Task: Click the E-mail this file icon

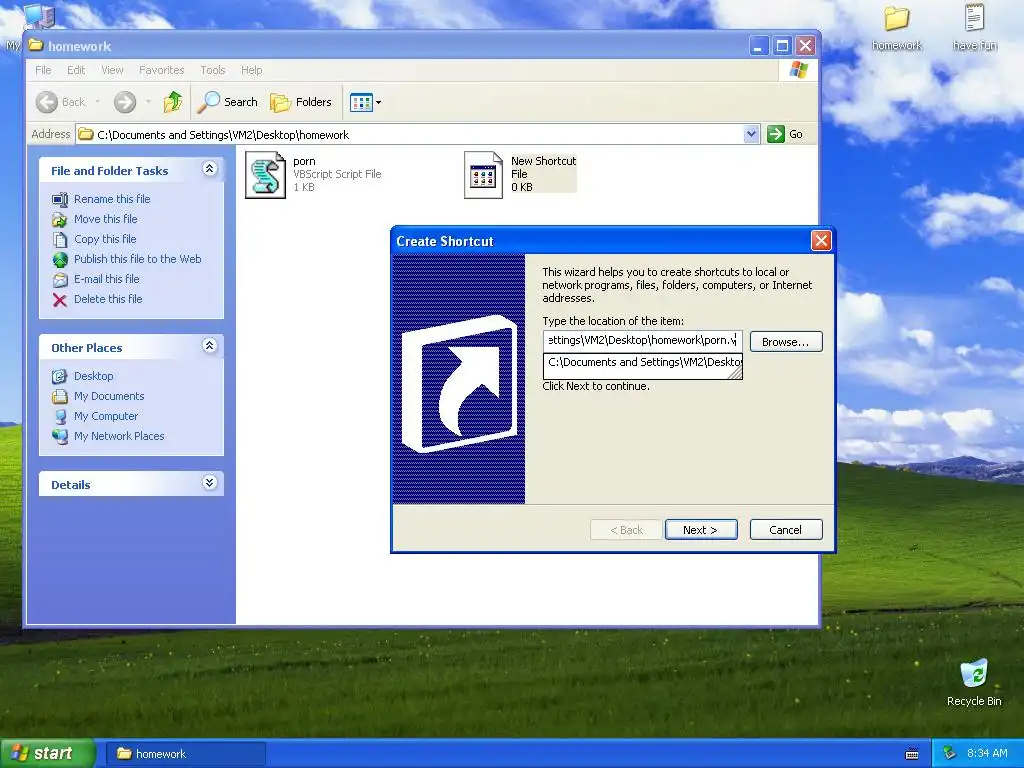Action: tap(60, 280)
